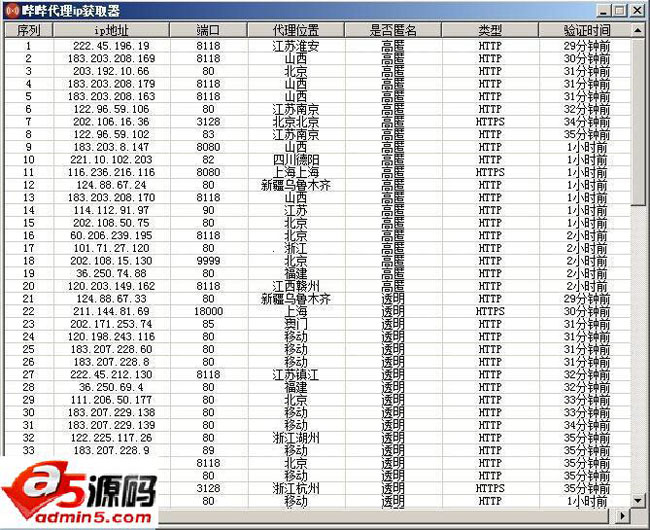
Task: Click HTTPS type in row 7
Action: pyautogui.click(x=490, y=121)
